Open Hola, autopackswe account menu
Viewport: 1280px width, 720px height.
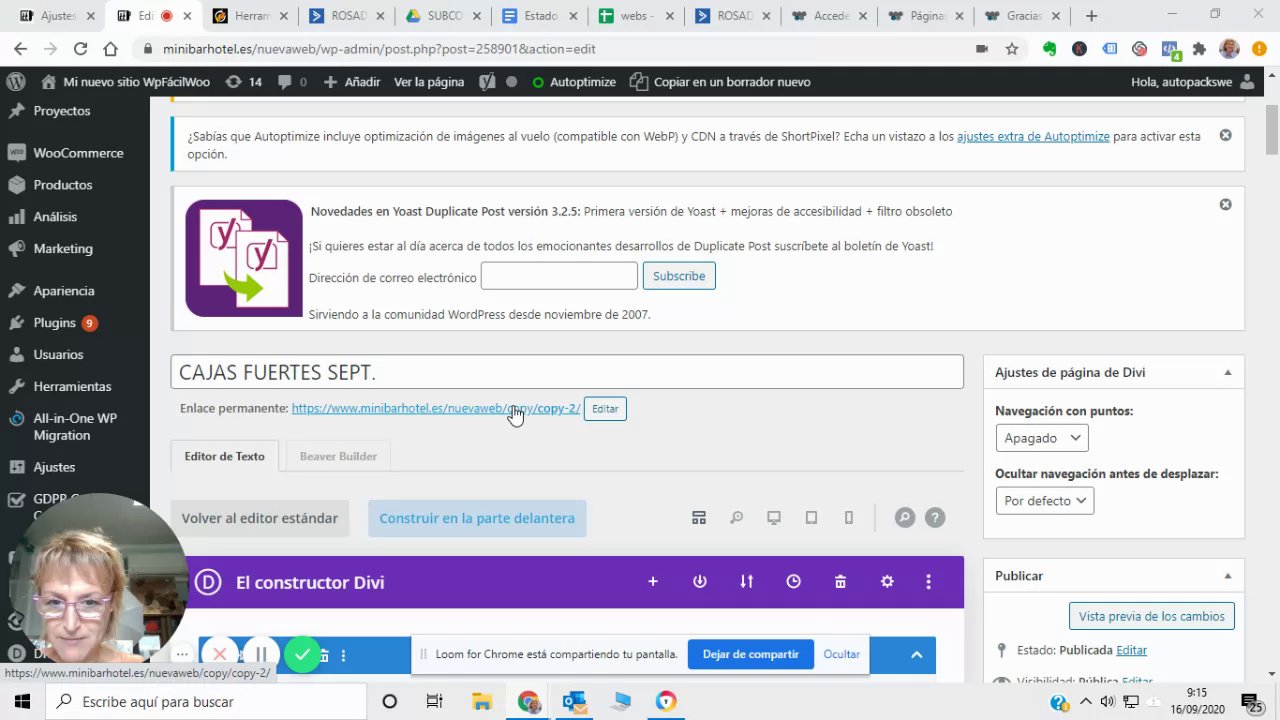(x=1192, y=82)
